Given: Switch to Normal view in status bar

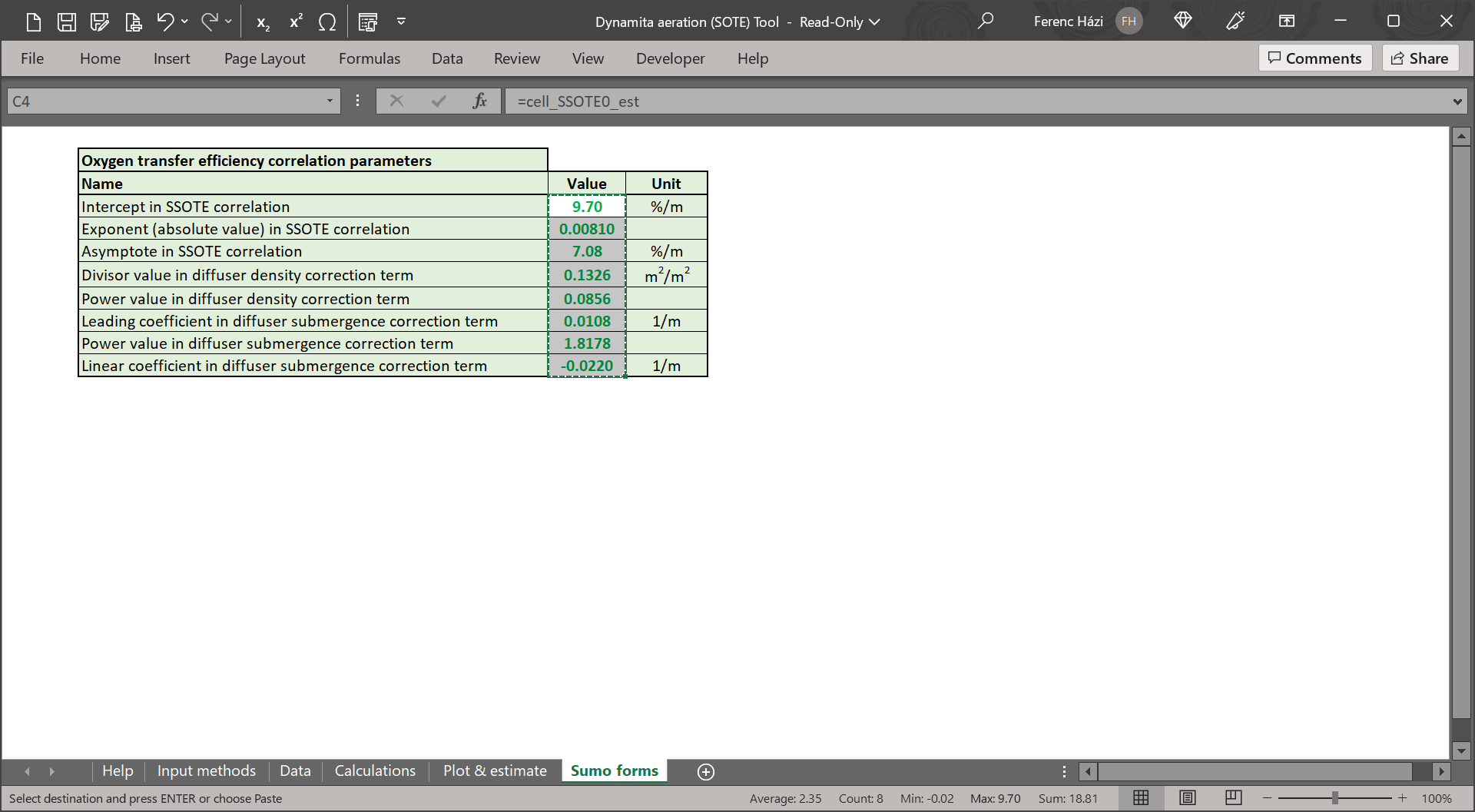Looking at the screenshot, I should coord(1141,798).
